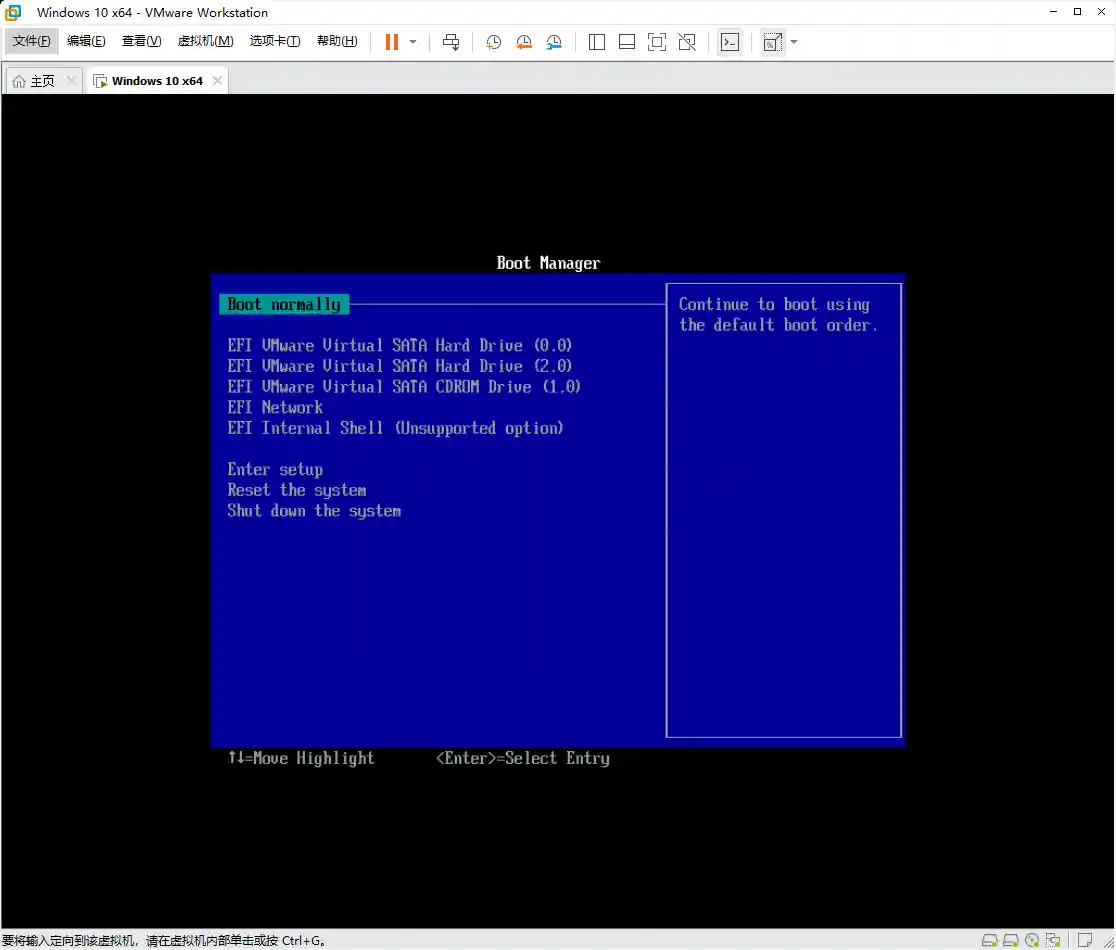Enter full screen mode
Viewport: 1116px width, 950px height.
[655, 41]
